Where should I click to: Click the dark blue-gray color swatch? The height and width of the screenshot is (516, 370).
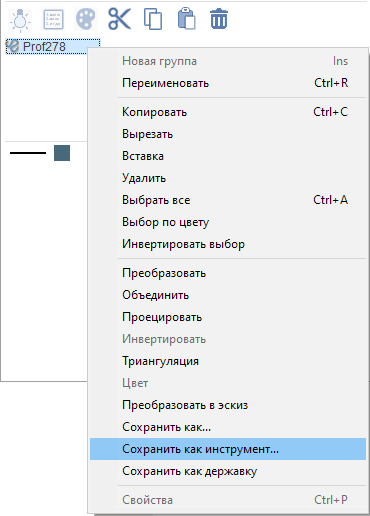[x=62, y=153]
